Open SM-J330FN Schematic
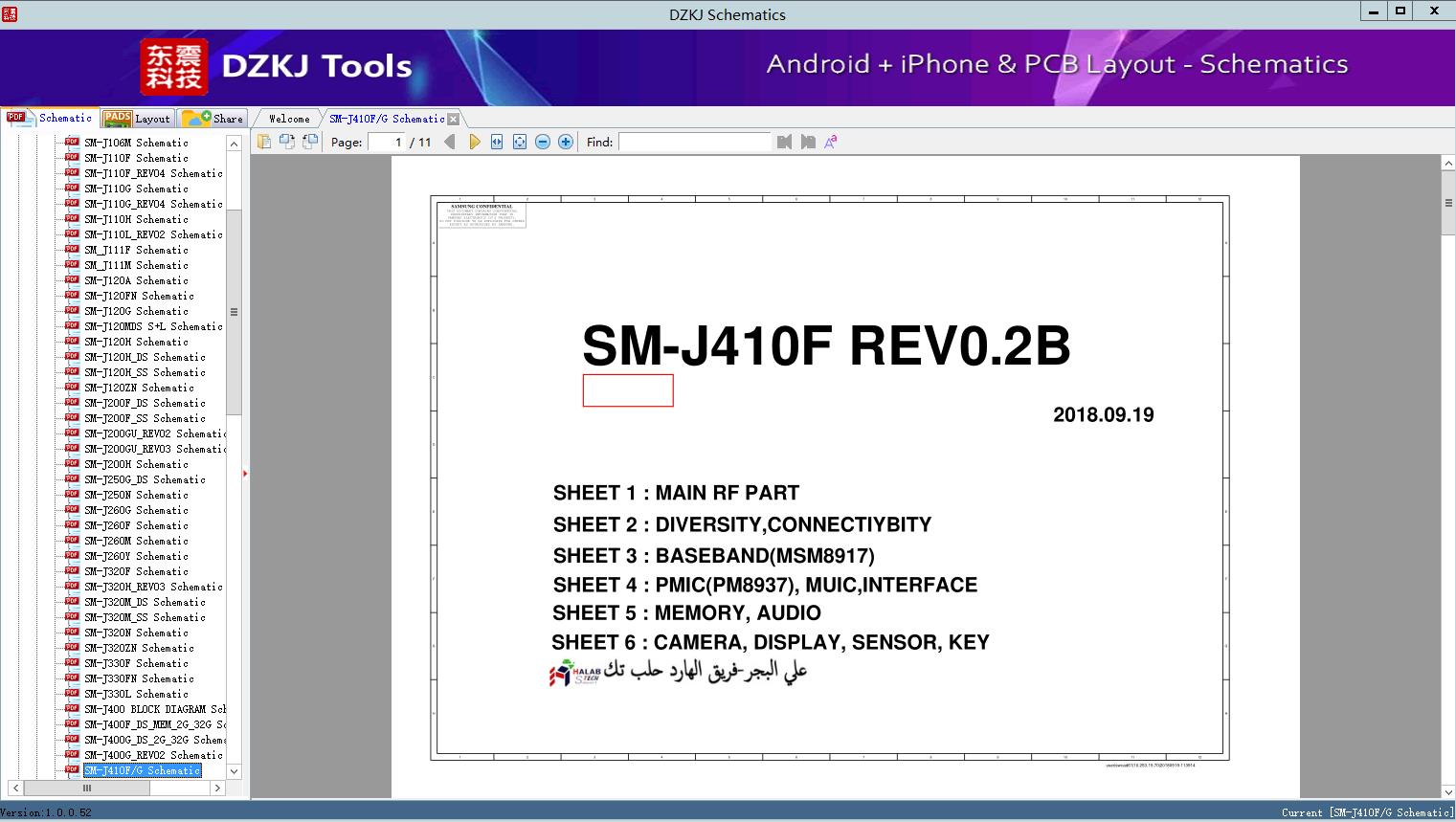The image size is (1456, 822). (139, 678)
